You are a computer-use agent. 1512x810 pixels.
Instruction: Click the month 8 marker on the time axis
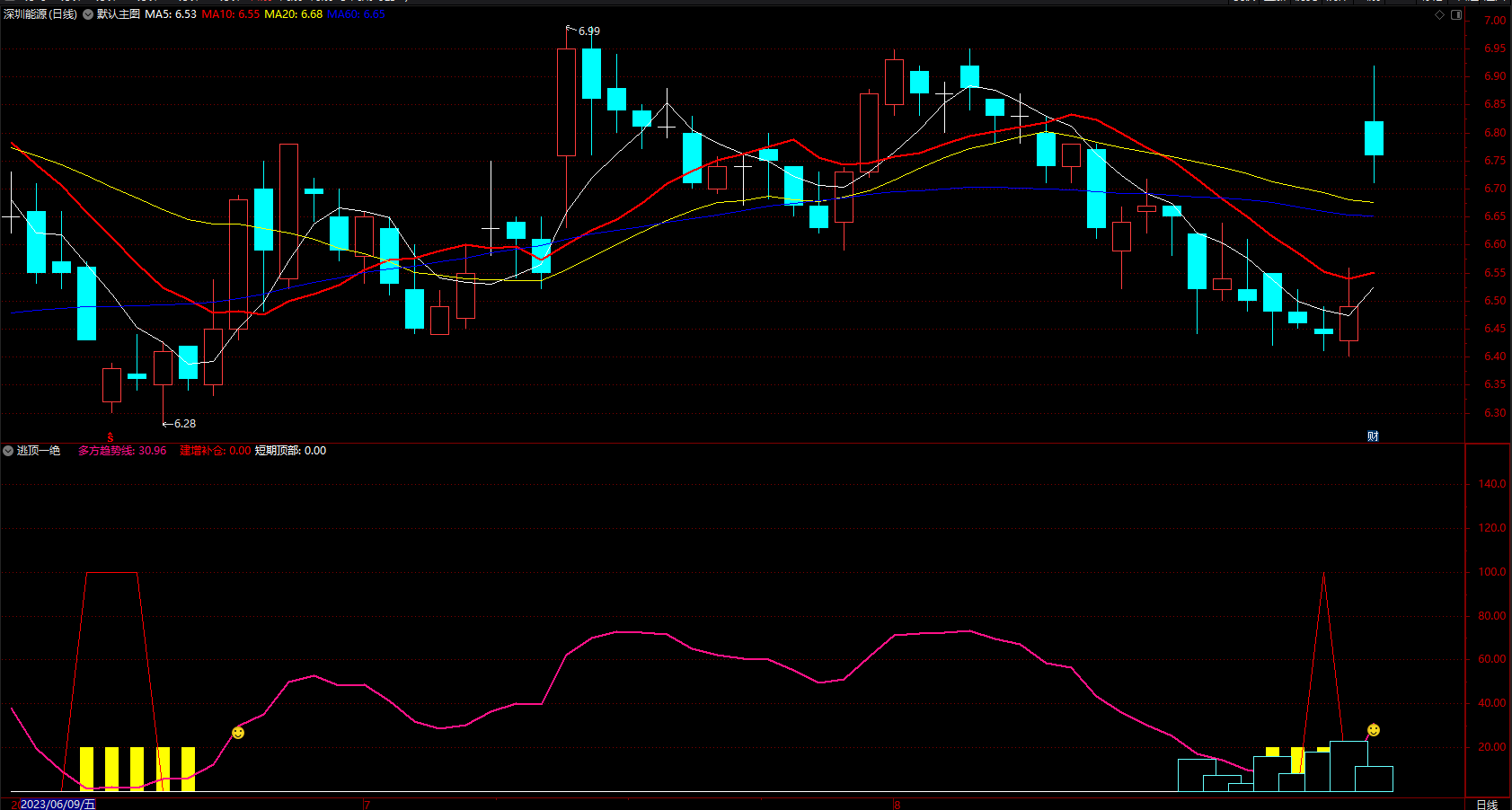point(897,804)
